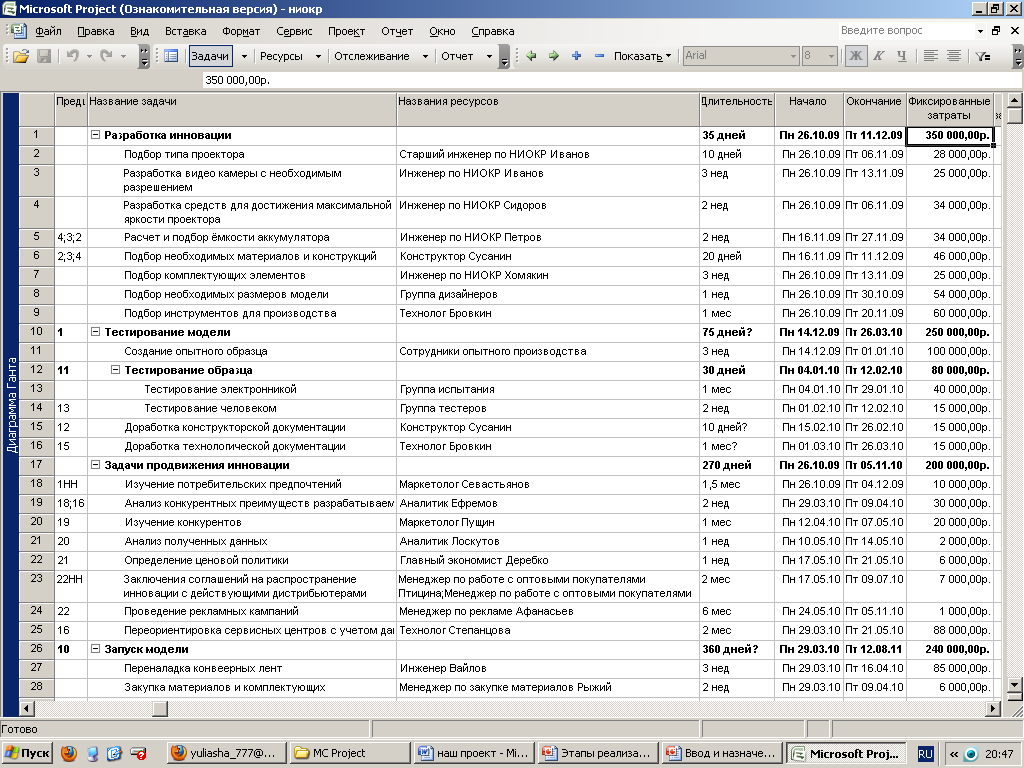Open the dropdown arrow next to Задачи
This screenshot has width=1024, height=768.
(244, 56)
